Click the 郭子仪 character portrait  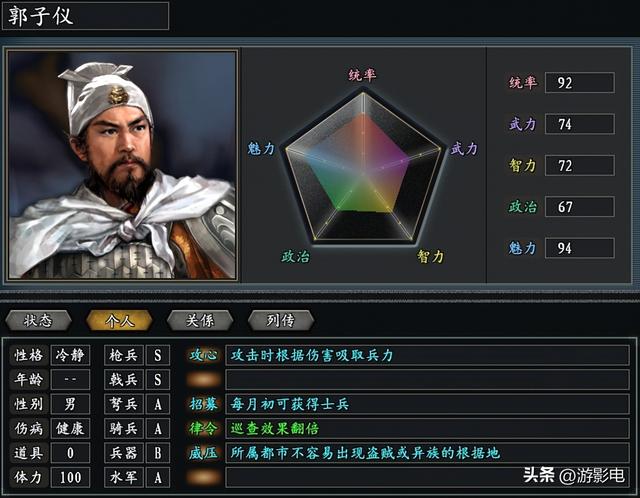click(122, 164)
